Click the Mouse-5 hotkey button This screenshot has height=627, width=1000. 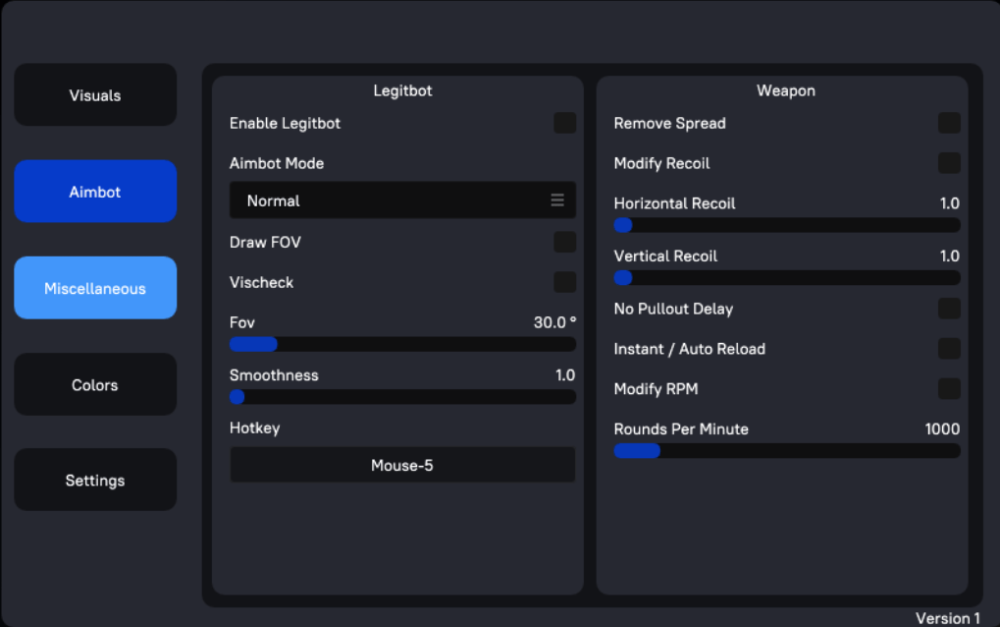coord(402,465)
